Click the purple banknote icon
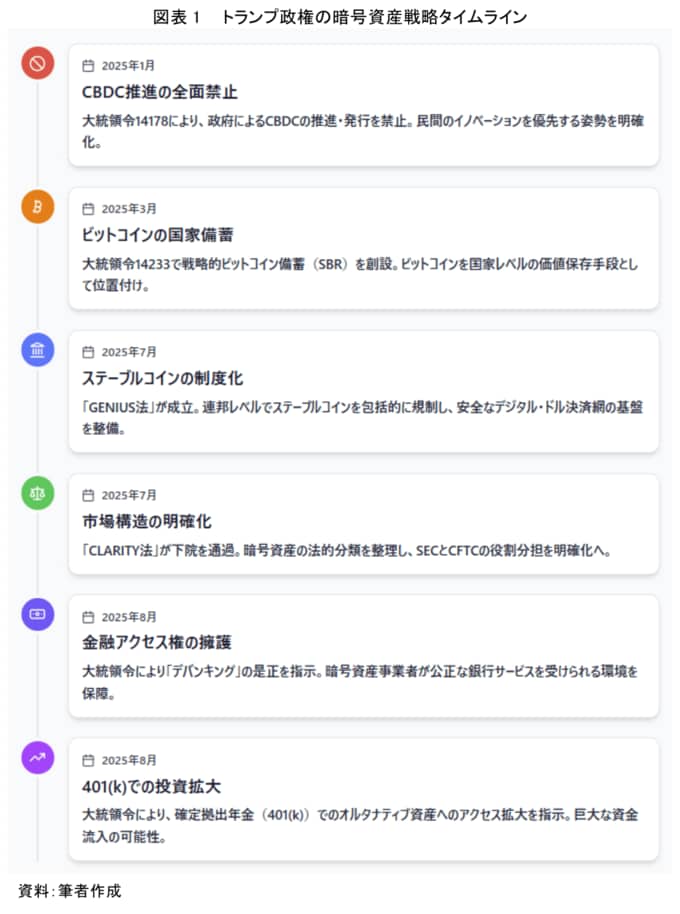 tap(37, 614)
